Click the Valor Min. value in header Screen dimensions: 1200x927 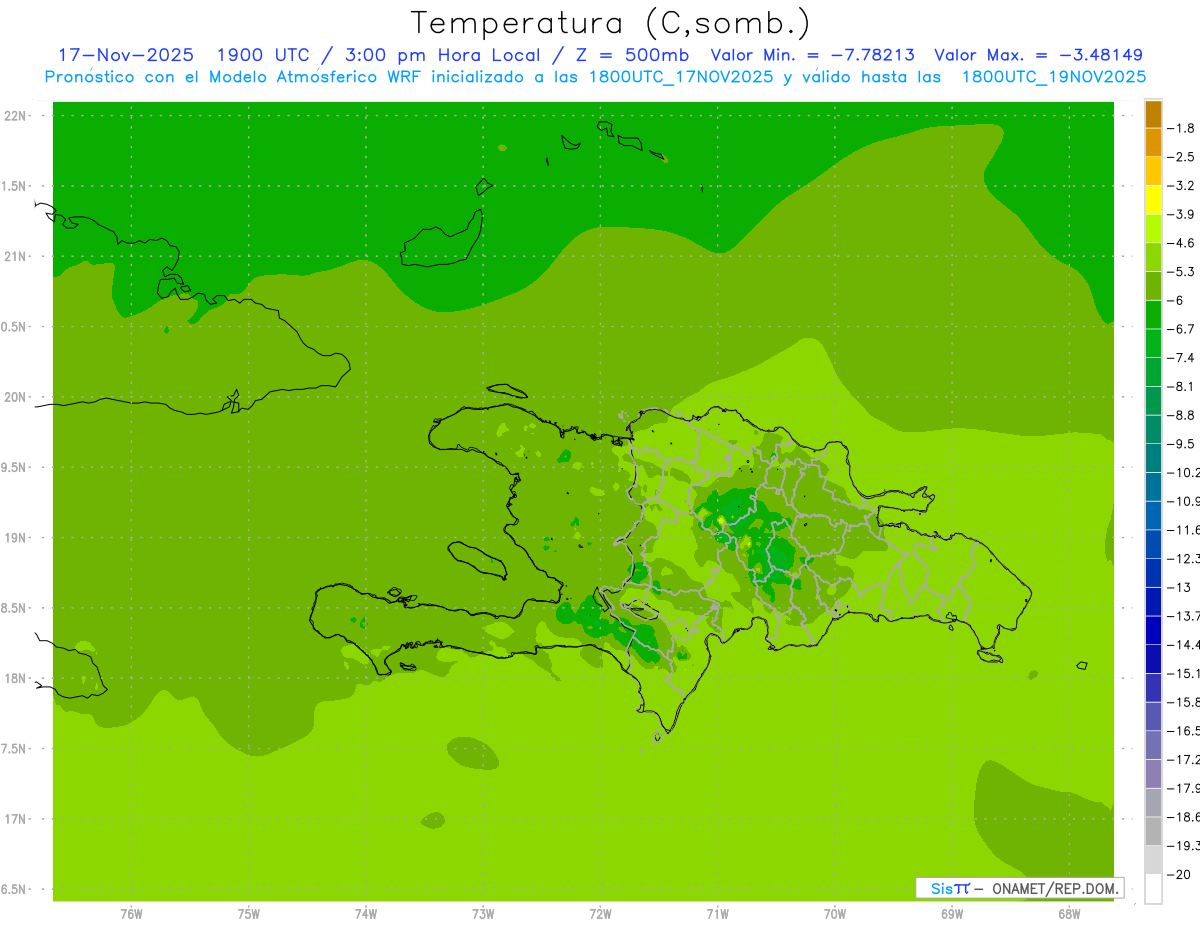[x=812, y=55]
